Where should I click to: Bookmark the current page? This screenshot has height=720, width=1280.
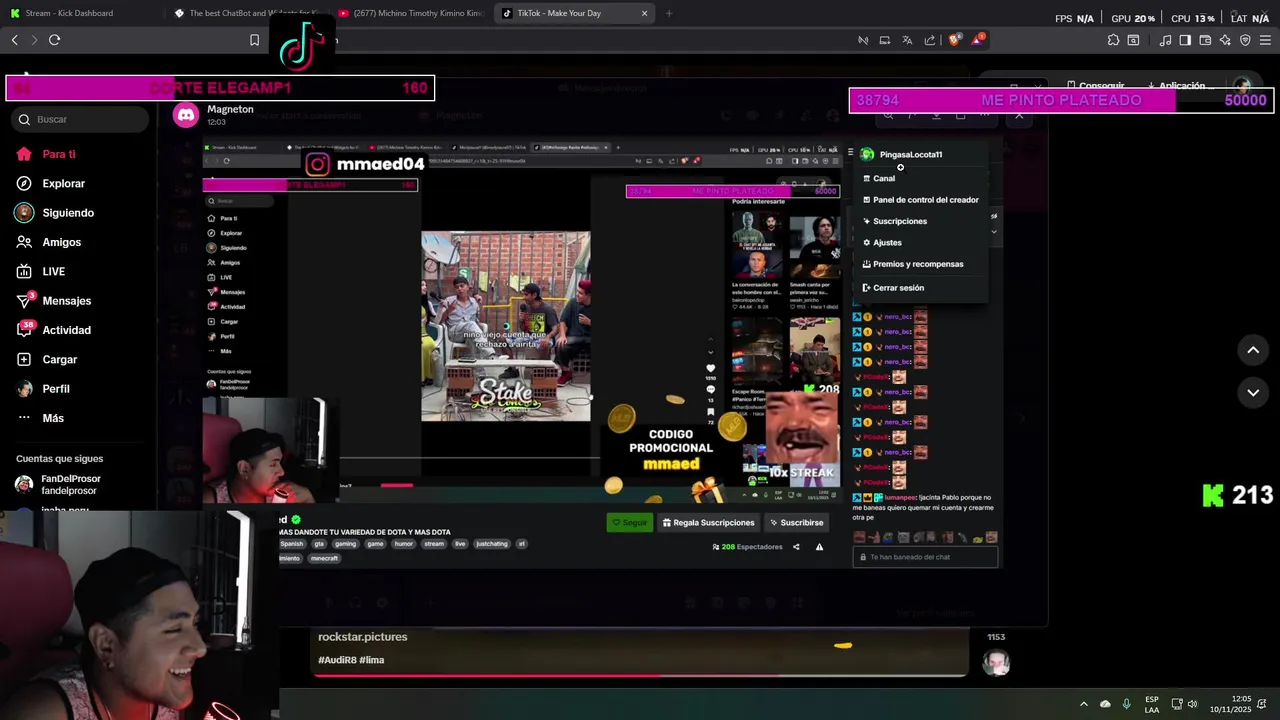coord(254,40)
